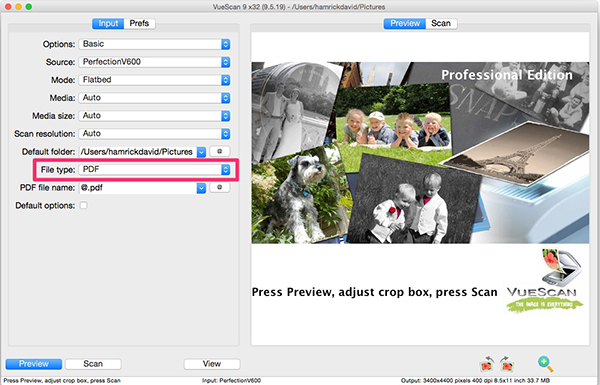Toggle the Default options checkbox
The width and height of the screenshot is (600, 385).
click(x=83, y=206)
